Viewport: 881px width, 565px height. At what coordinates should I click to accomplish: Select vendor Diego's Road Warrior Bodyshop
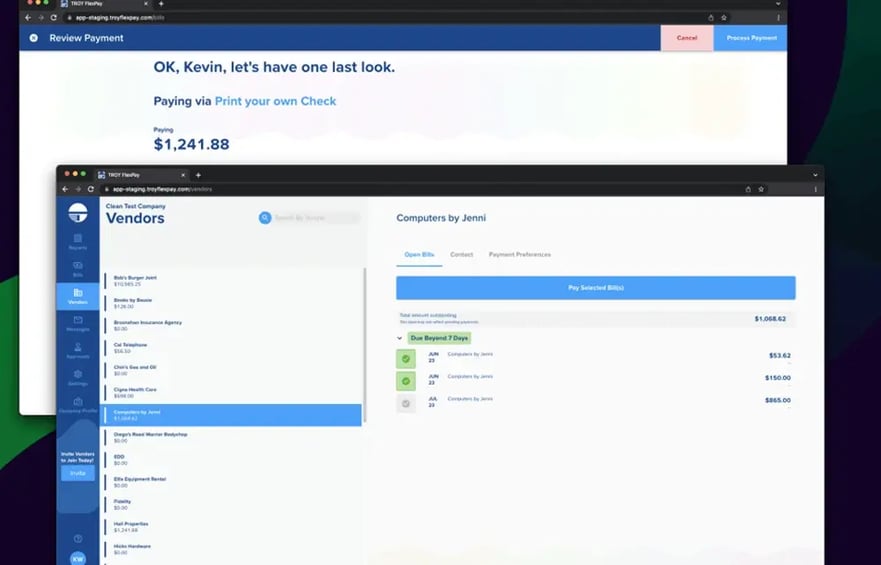click(x=231, y=438)
